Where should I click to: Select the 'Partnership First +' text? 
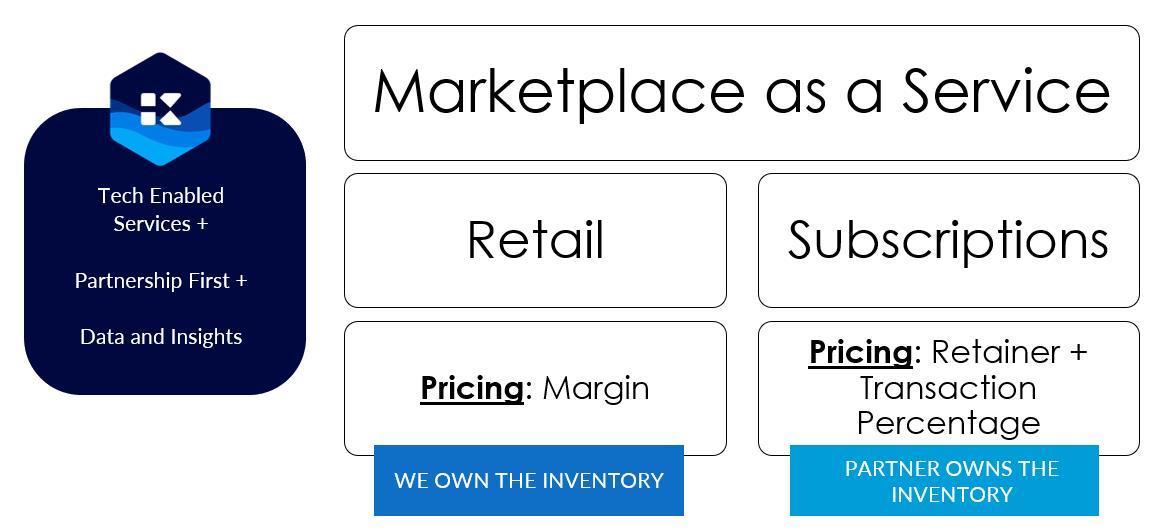[x=161, y=280]
